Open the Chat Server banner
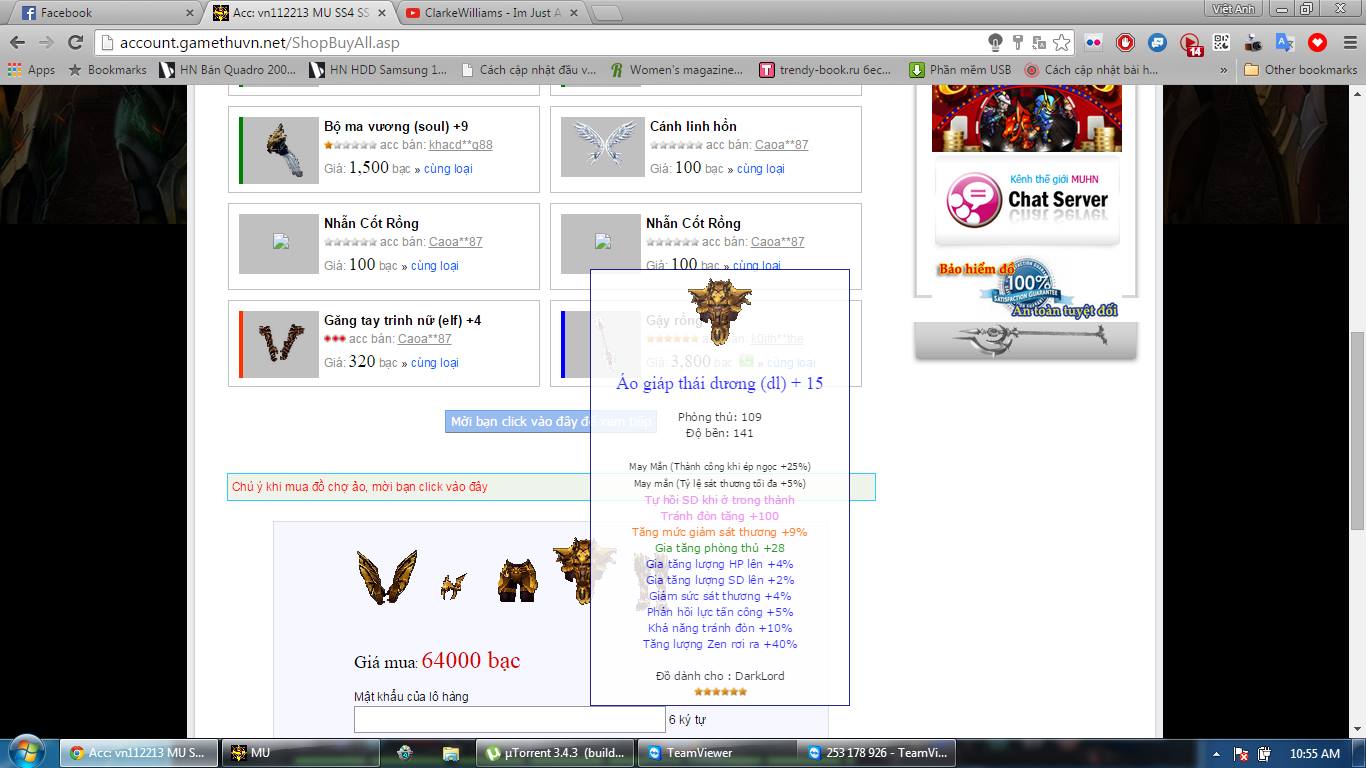This screenshot has width=1366, height=768. (1027, 200)
